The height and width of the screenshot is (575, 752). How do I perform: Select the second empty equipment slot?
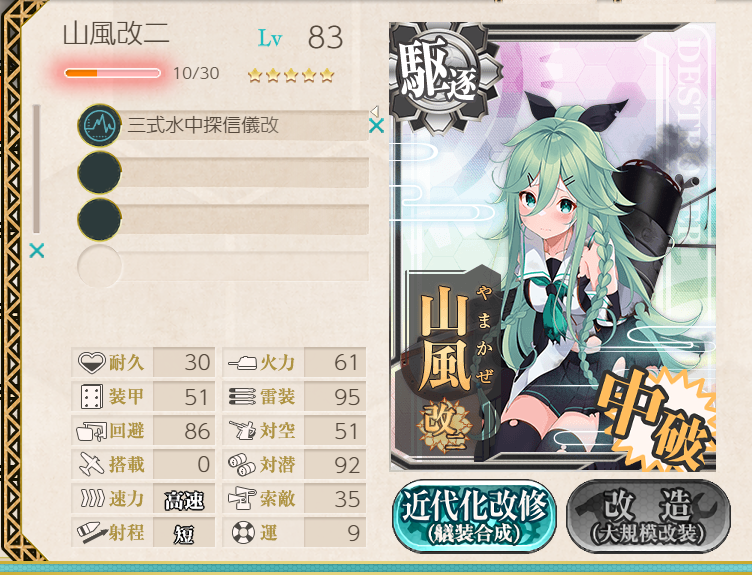(x=223, y=172)
